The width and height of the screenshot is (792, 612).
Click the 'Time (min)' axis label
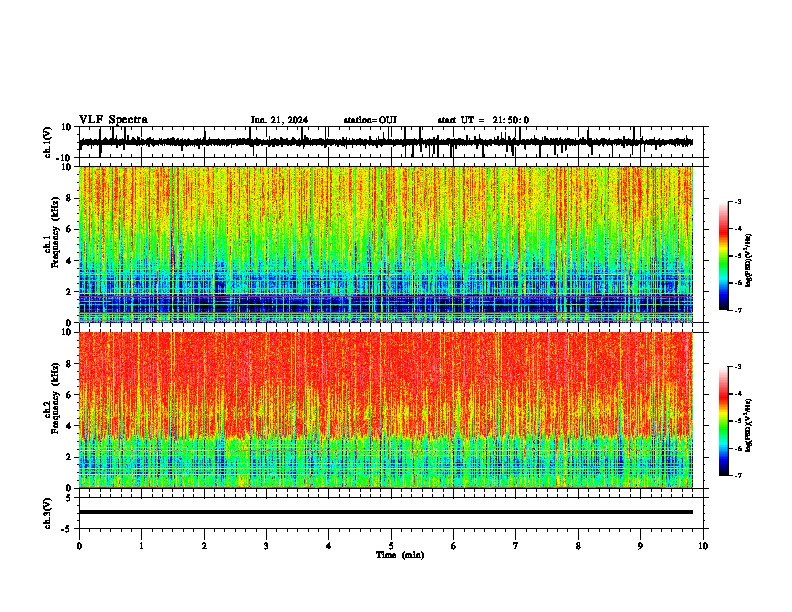coord(400,555)
